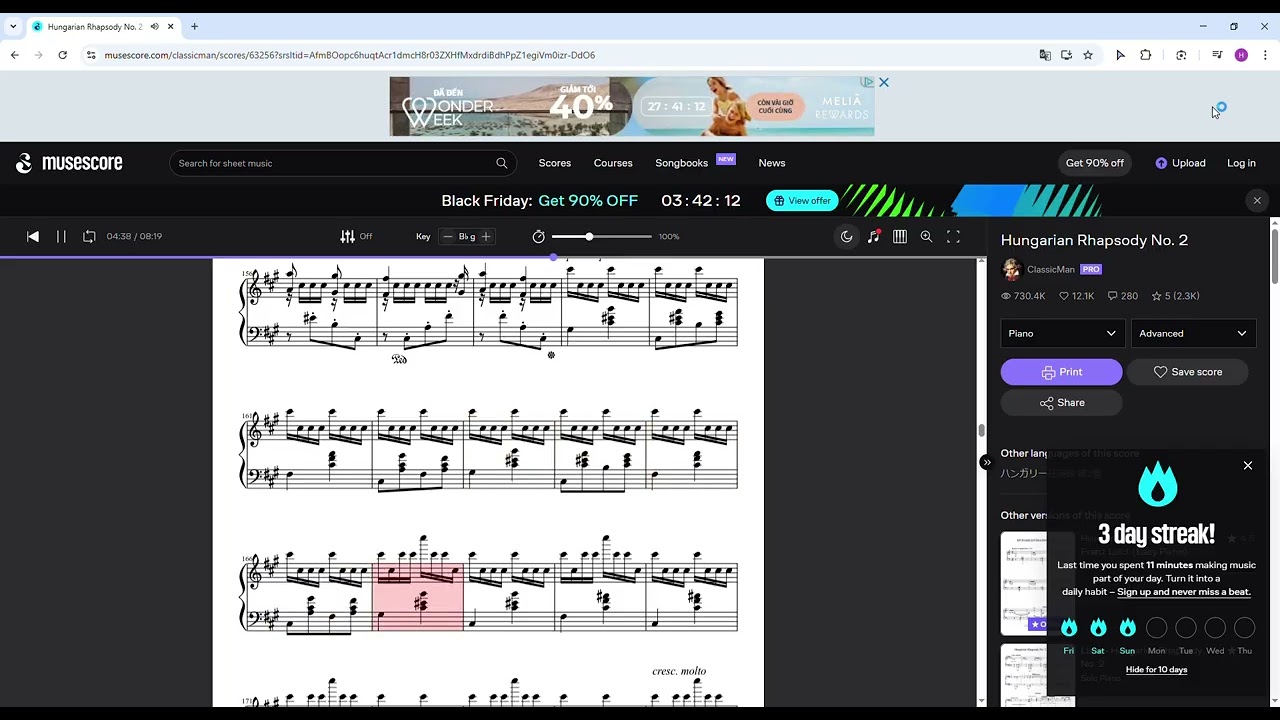Click the translate page icon
Image resolution: width=1280 pixels, height=720 pixels.
pos(1045,55)
